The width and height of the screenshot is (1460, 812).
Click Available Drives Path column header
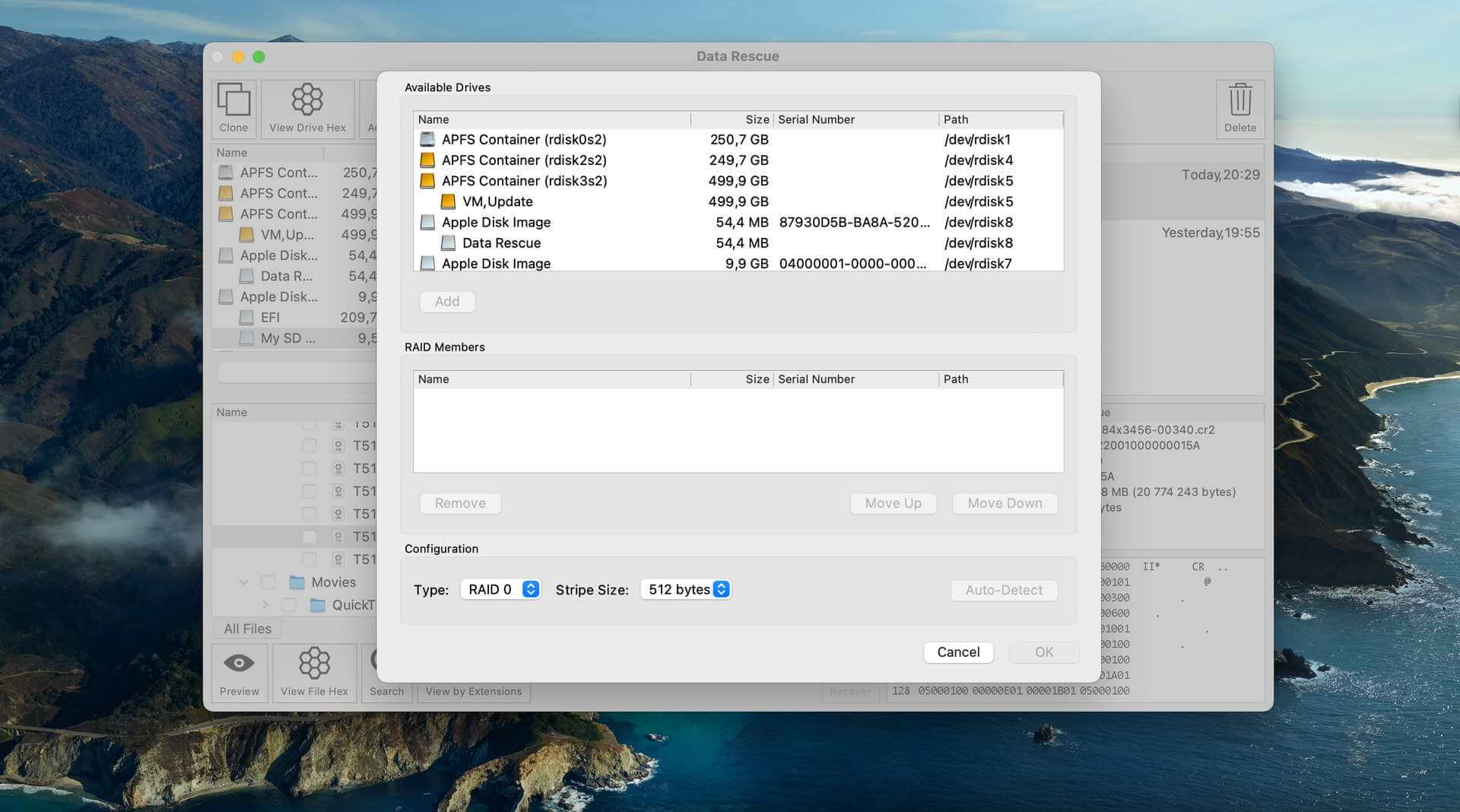tap(1001, 119)
